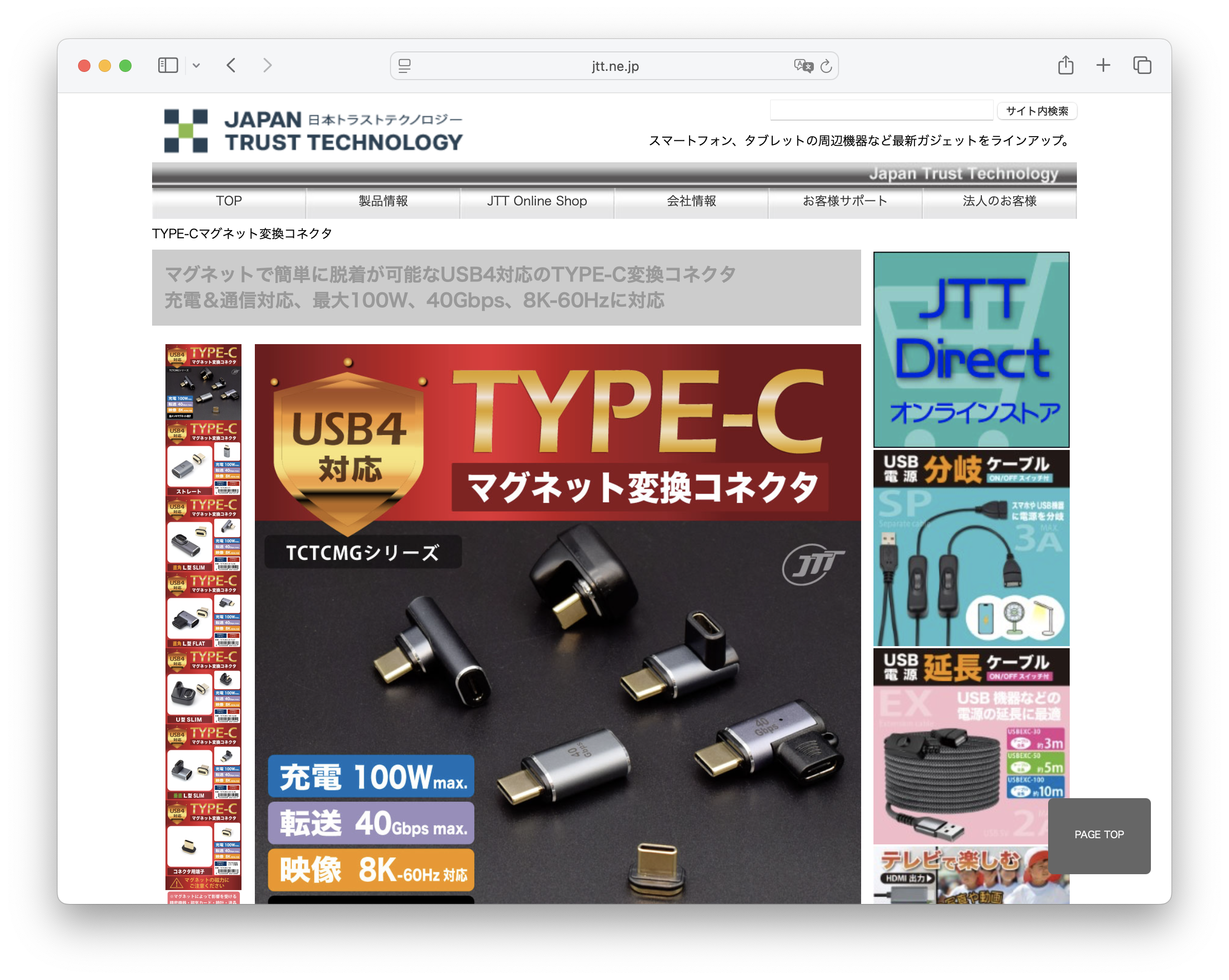Screen dimensions: 1229x980
Task: Select the U型 SLIM connector thumbnail
Action: 203,686
